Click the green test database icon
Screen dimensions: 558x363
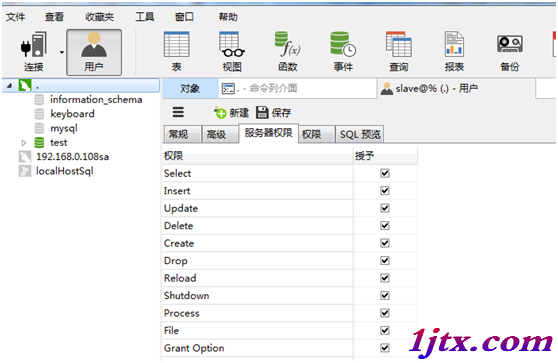[39, 143]
